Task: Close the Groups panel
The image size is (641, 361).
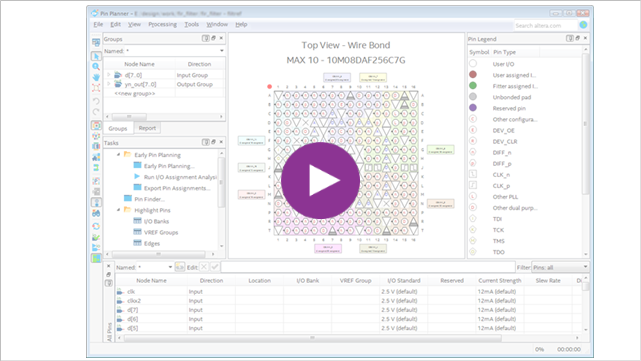Action: click(221, 38)
